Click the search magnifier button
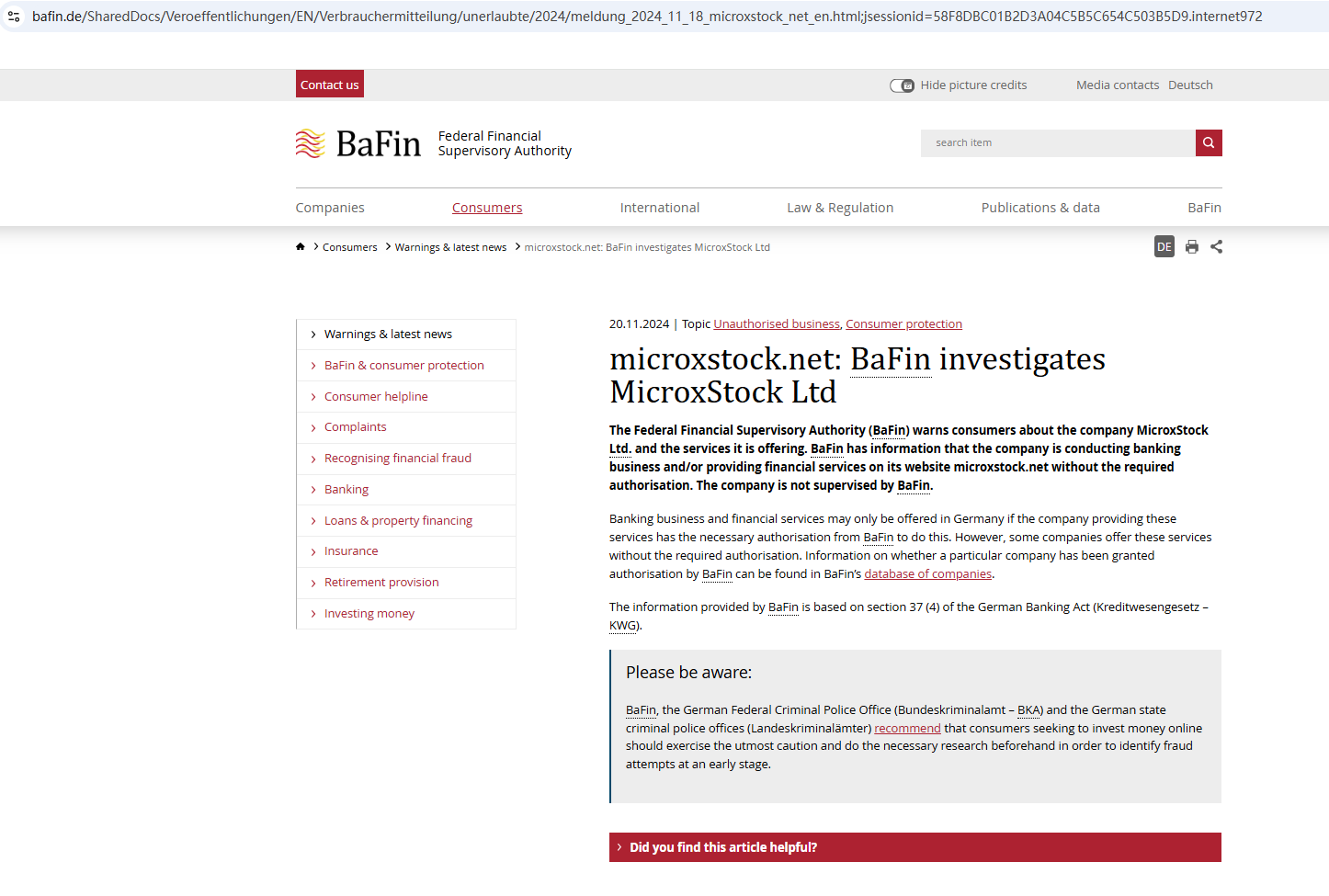This screenshot has width=1329, height=896. 1209,142
